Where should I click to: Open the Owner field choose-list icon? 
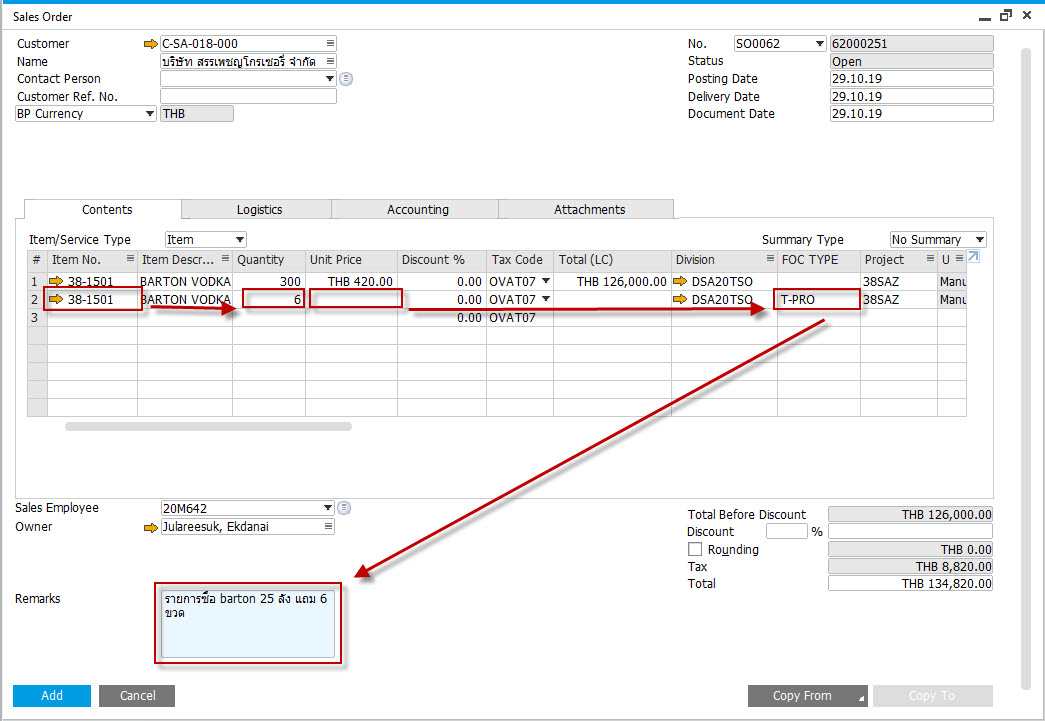click(x=329, y=526)
